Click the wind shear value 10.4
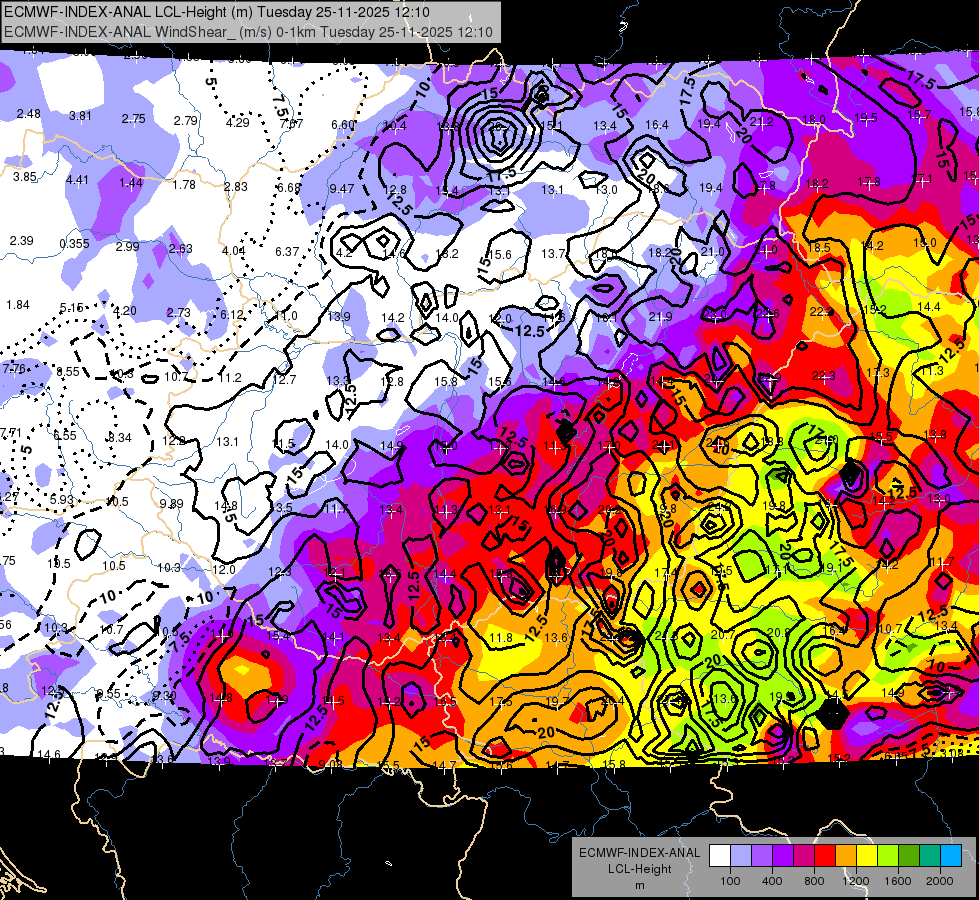Screen dimensions: 979x900 (395, 126)
